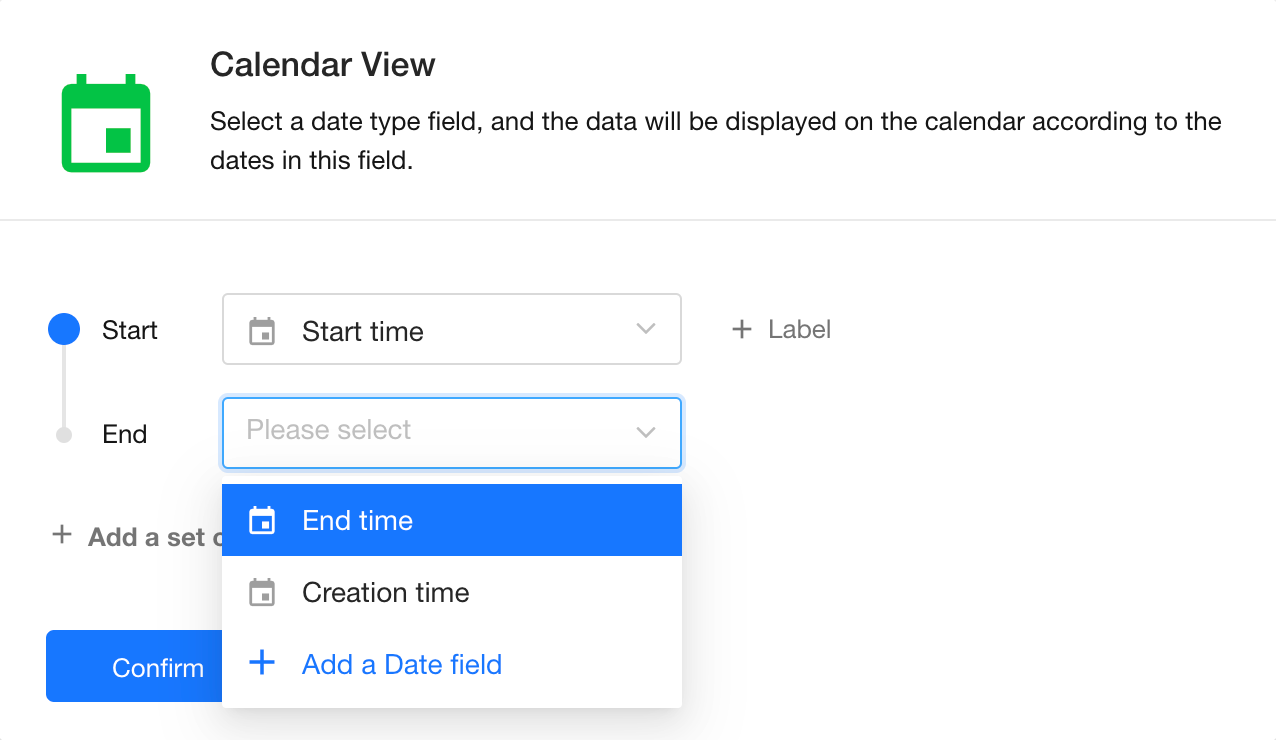1276x740 pixels.
Task: Click the calendar icon beside Creation time option
Action: pos(262,592)
